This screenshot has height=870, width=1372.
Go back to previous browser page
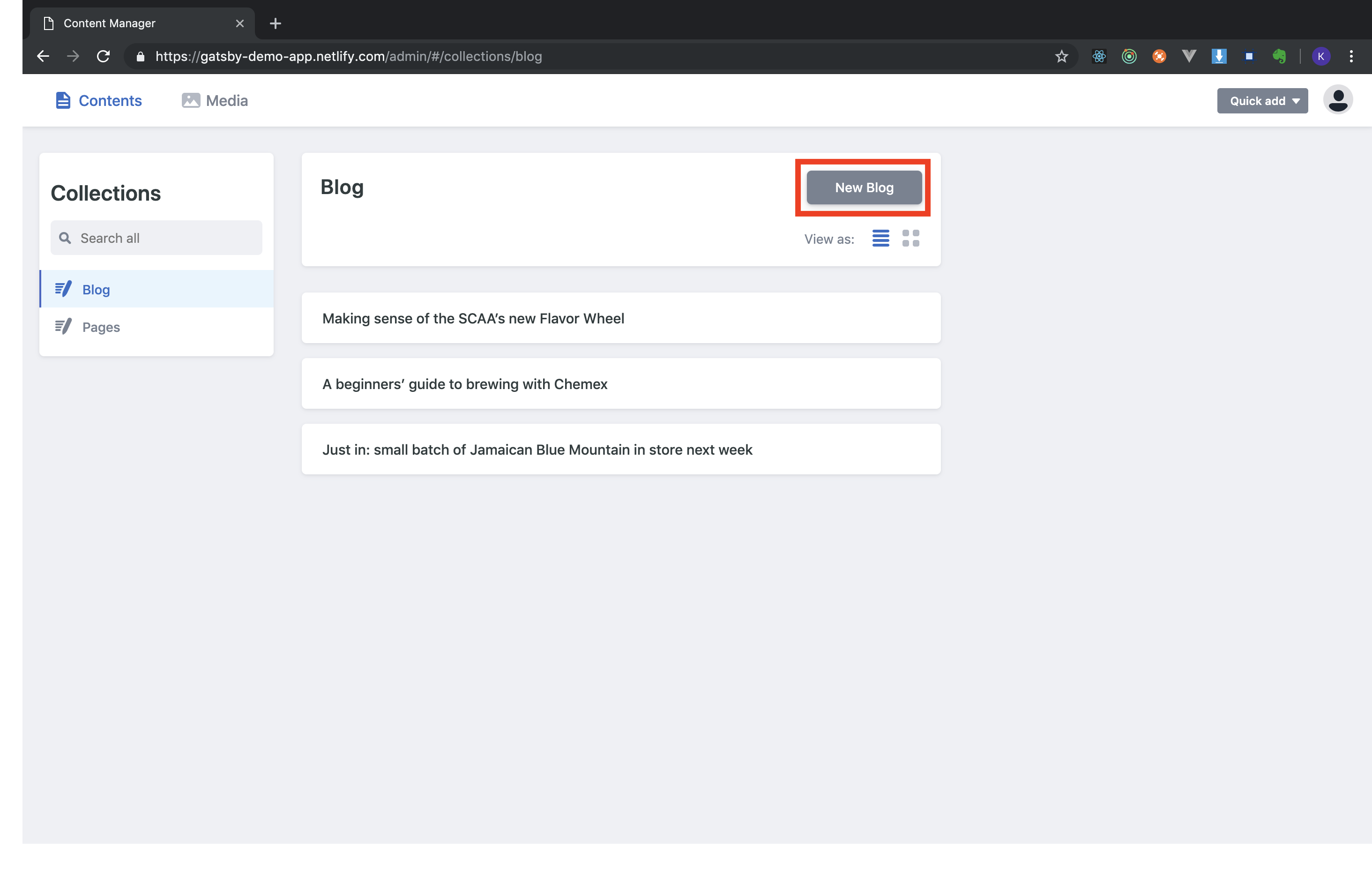click(x=43, y=56)
